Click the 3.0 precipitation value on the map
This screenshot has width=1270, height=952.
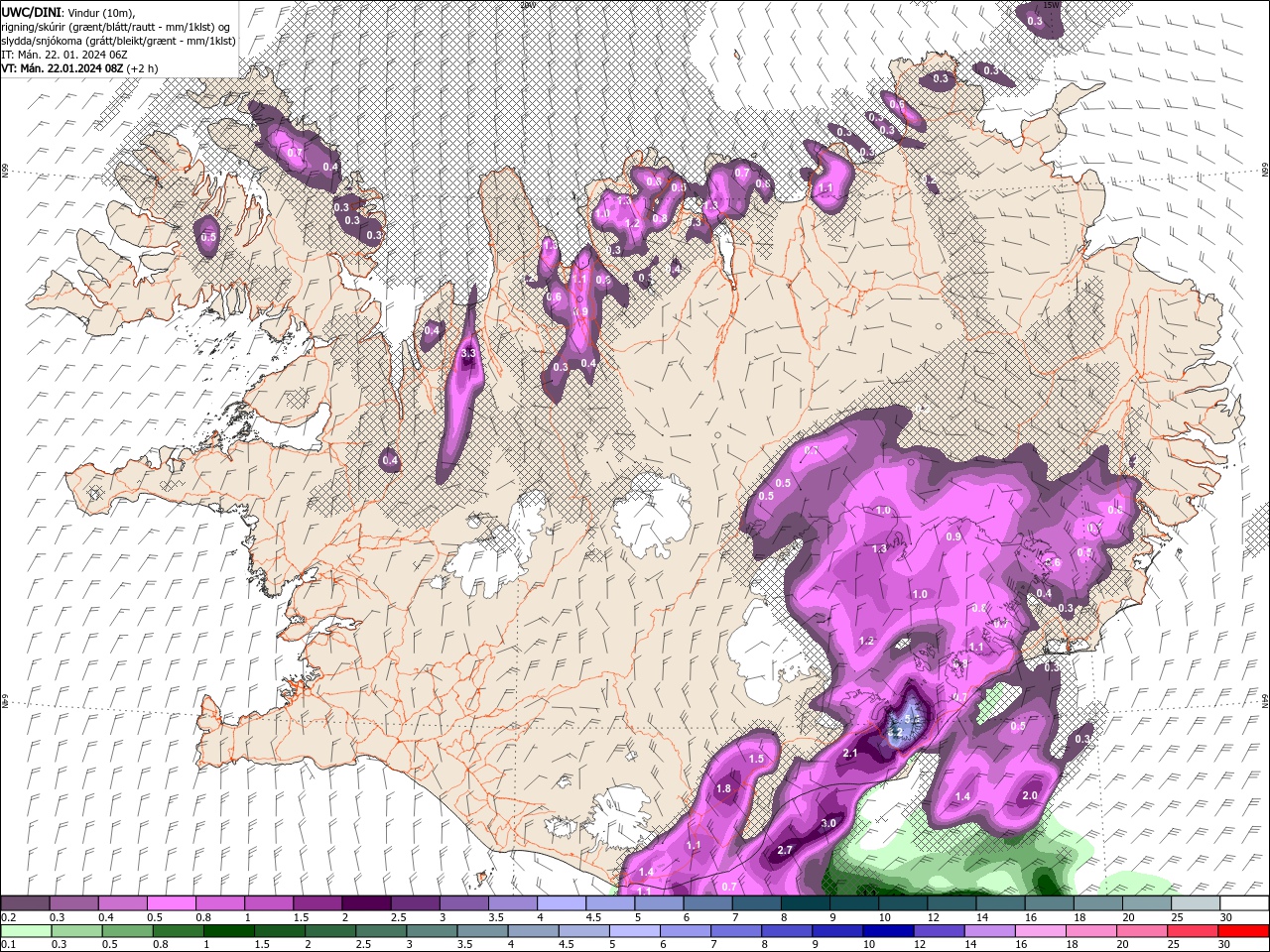pyautogui.click(x=828, y=823)
